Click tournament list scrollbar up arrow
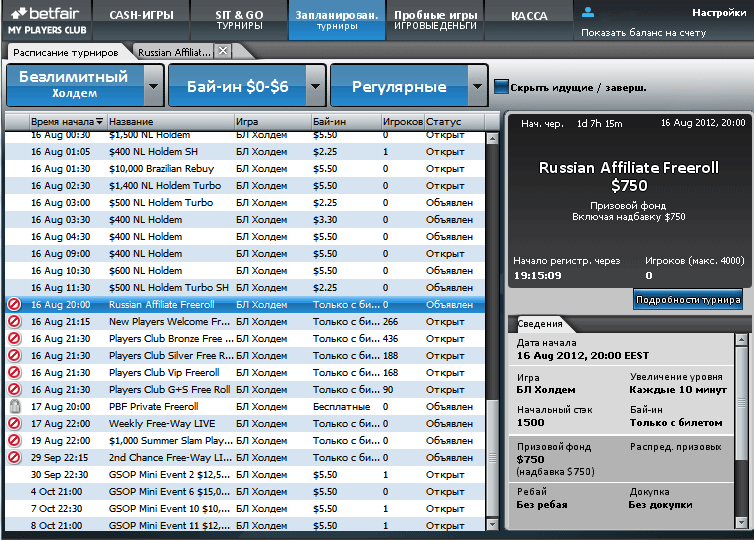 (x=492, y=139)
